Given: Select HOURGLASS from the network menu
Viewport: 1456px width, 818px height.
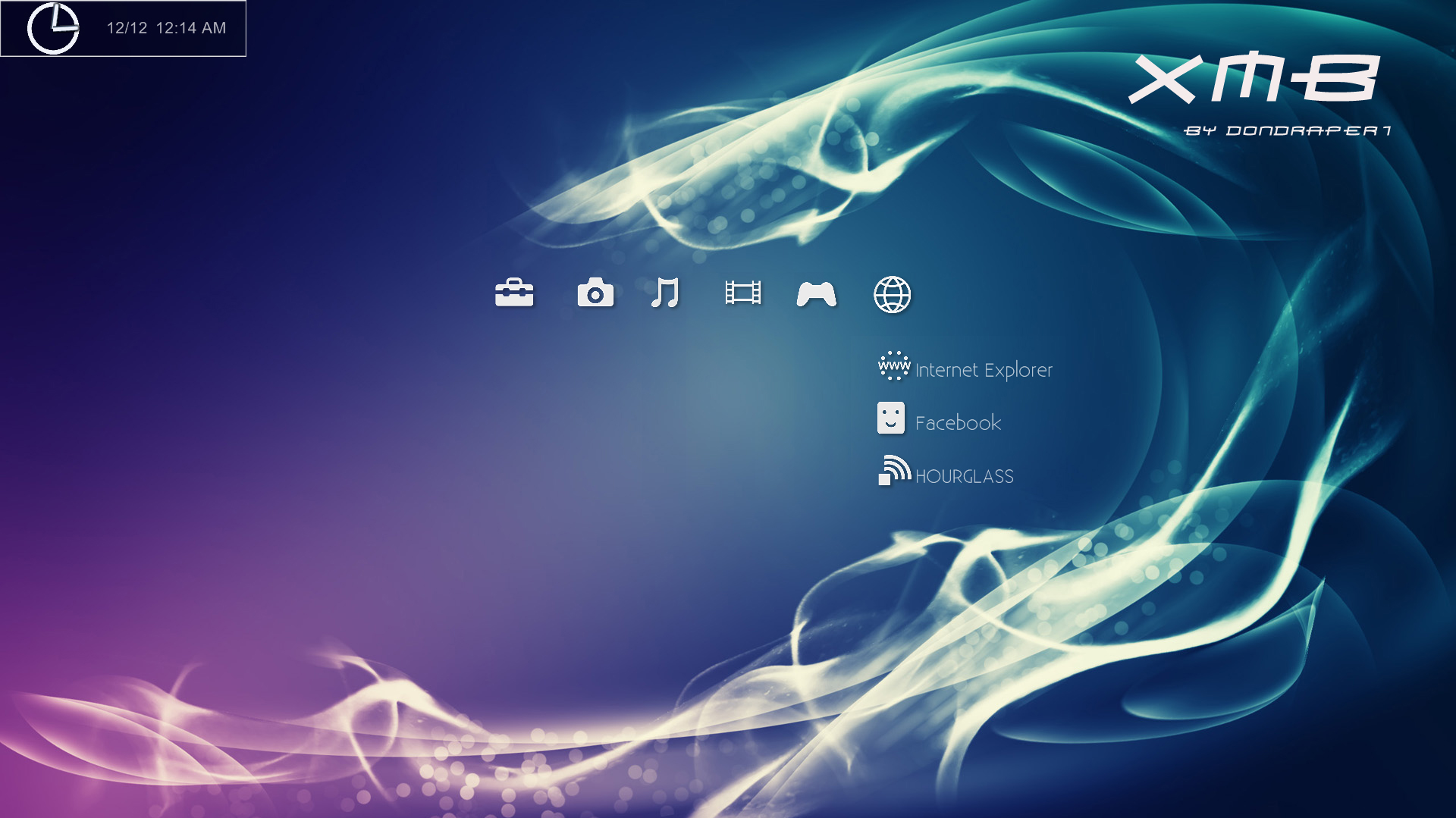Looking at the screenshot, I should (x=965, y=476).
